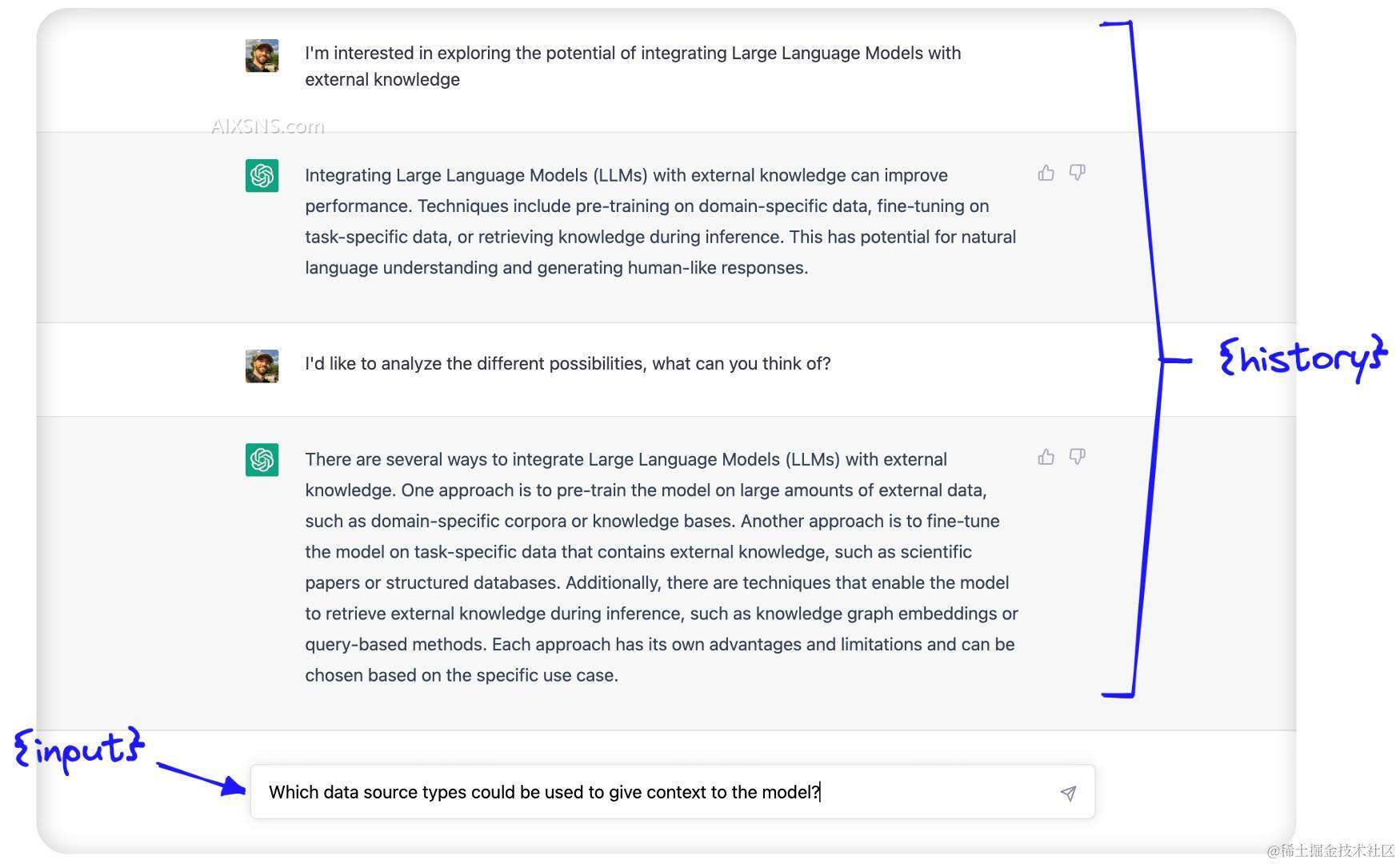Click the message "I'd like to analyze the different possibilities"

pos(567,364)
